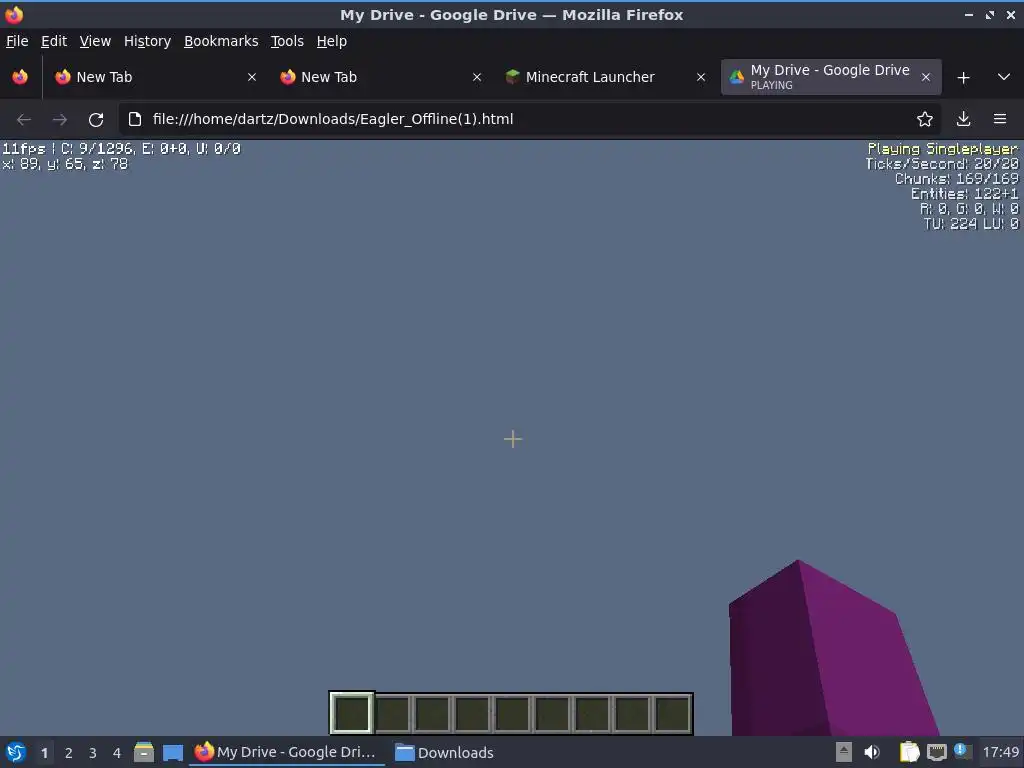Click the Firefox View icon
1024x768 pixels.
20,77
